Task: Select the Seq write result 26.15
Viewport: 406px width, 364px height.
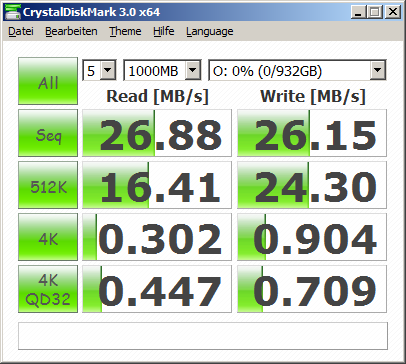Action: [x=312, y=133]
